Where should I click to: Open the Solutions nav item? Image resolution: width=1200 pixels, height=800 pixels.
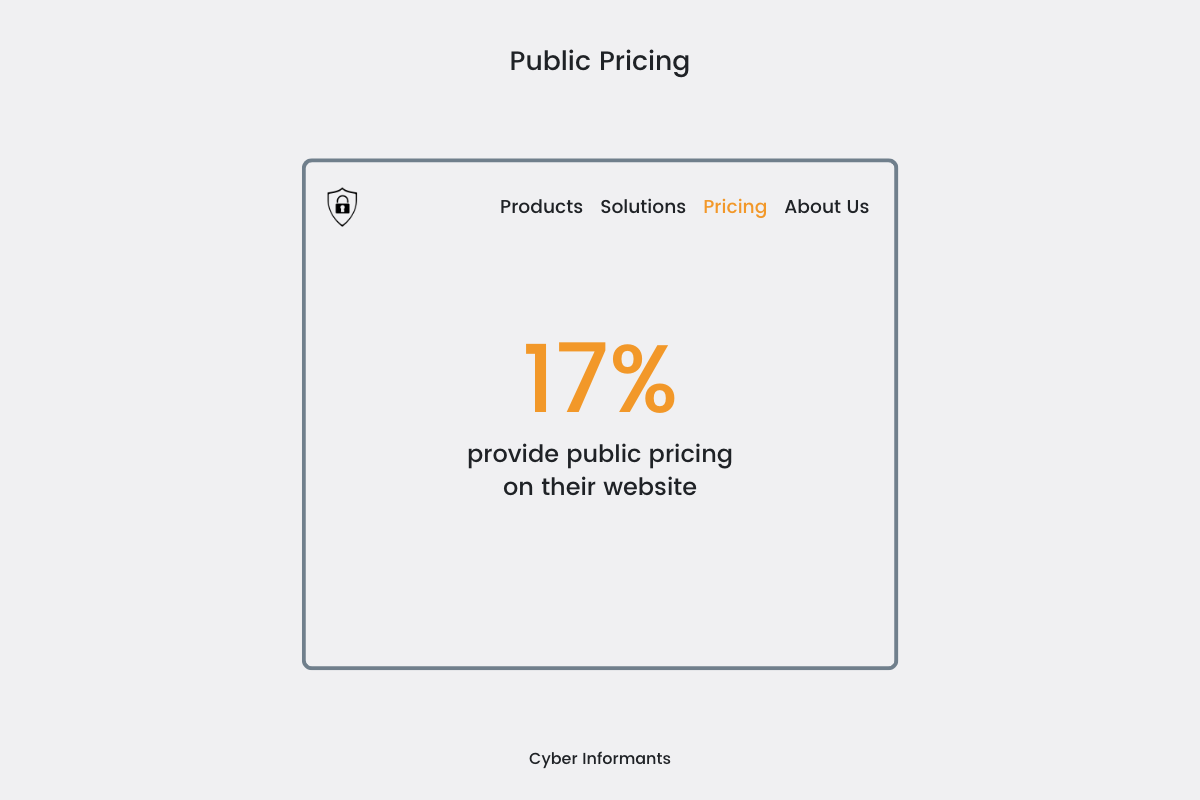[x=643, y=207]
